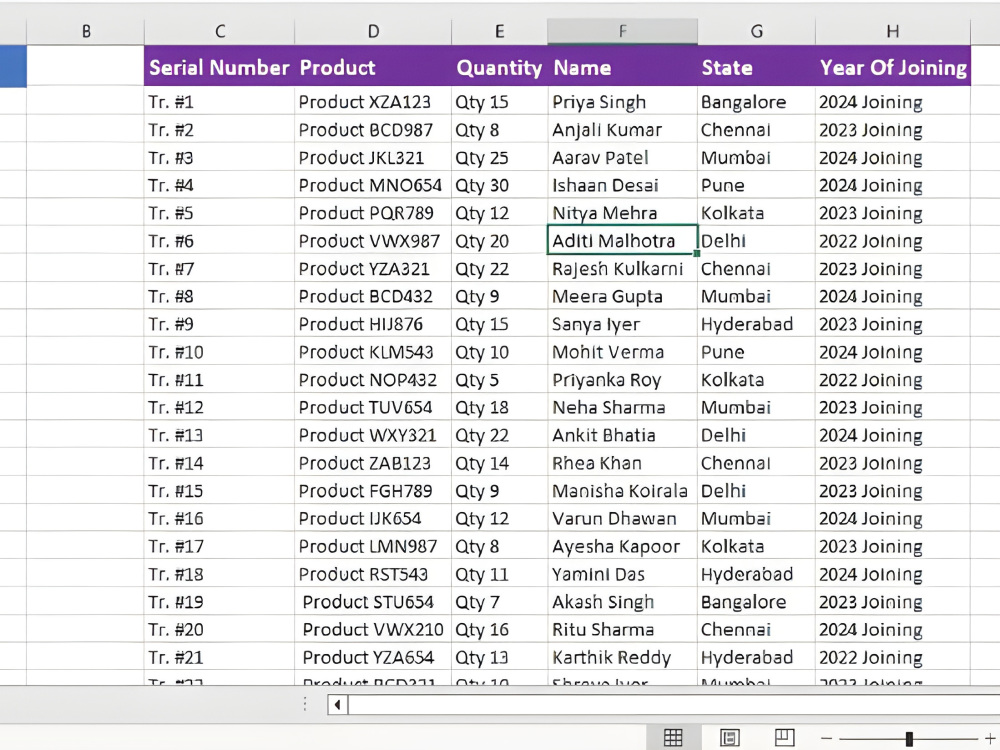Select the cell Qty 14
Image resolution: width=1000 pixels, height=750 pixels.
pyautogui.click(x=499, y=463)
